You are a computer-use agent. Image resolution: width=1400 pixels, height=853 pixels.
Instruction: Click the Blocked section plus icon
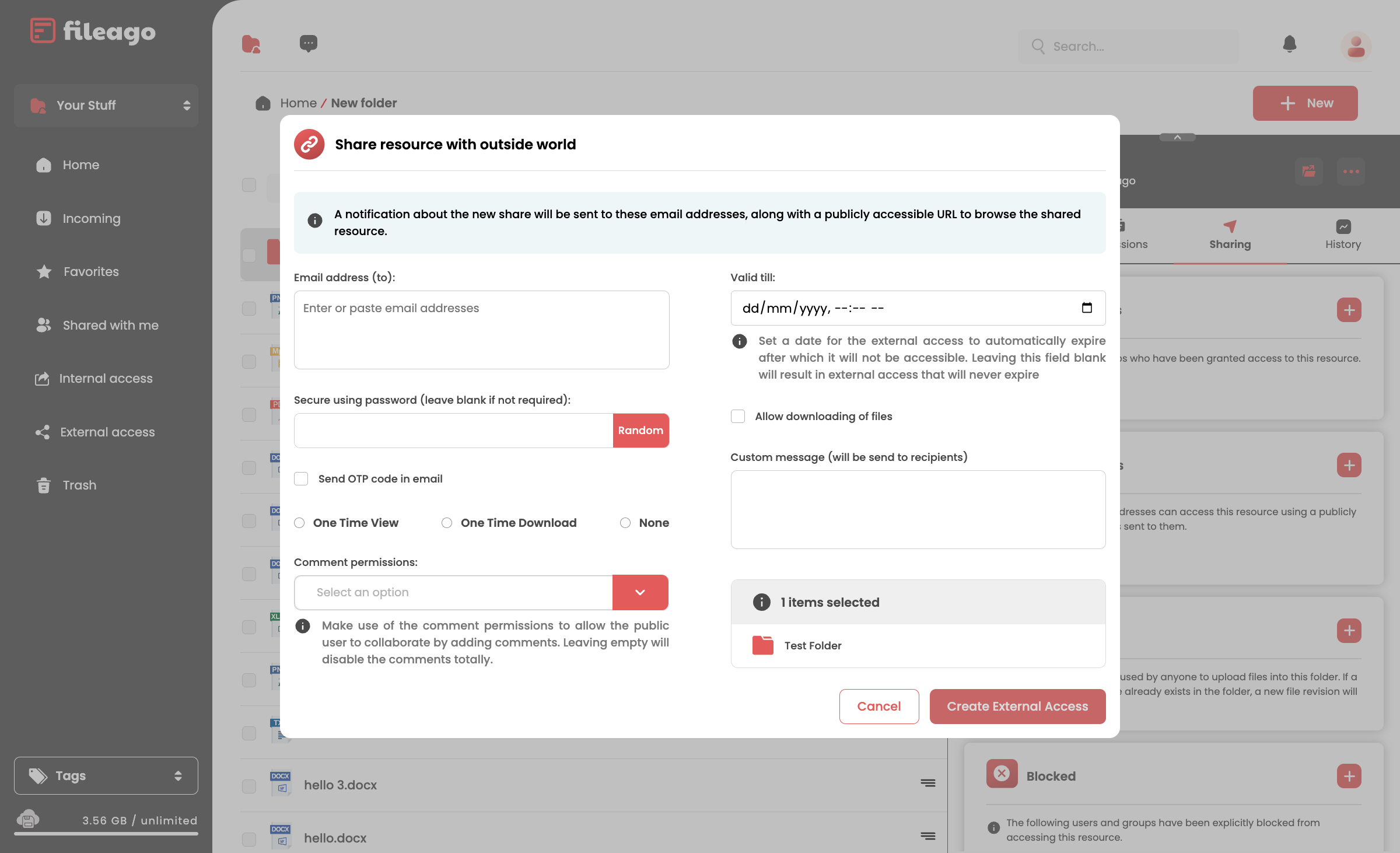[1349, 776]
